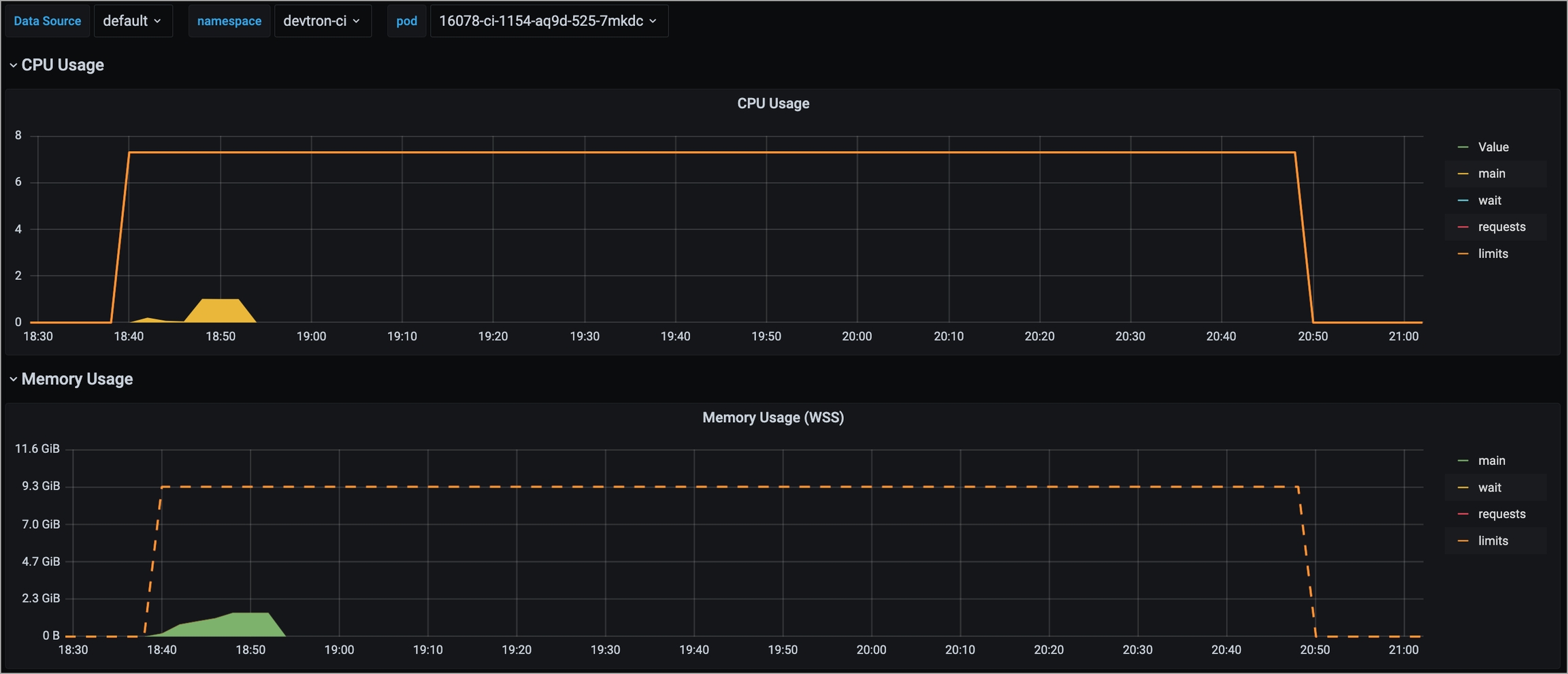Click the wait color line in CPU legend
The image size is (1568, 674).
(1463, 201)
